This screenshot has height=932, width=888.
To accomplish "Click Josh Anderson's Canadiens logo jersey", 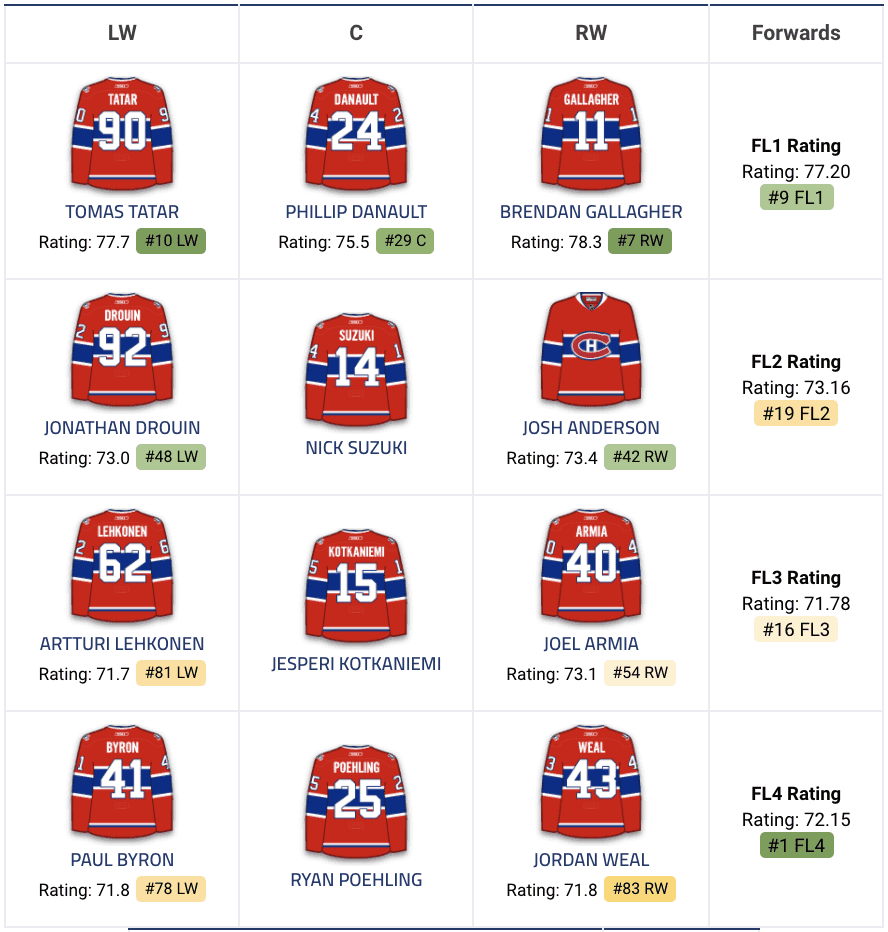I will [x=591, y=350].
